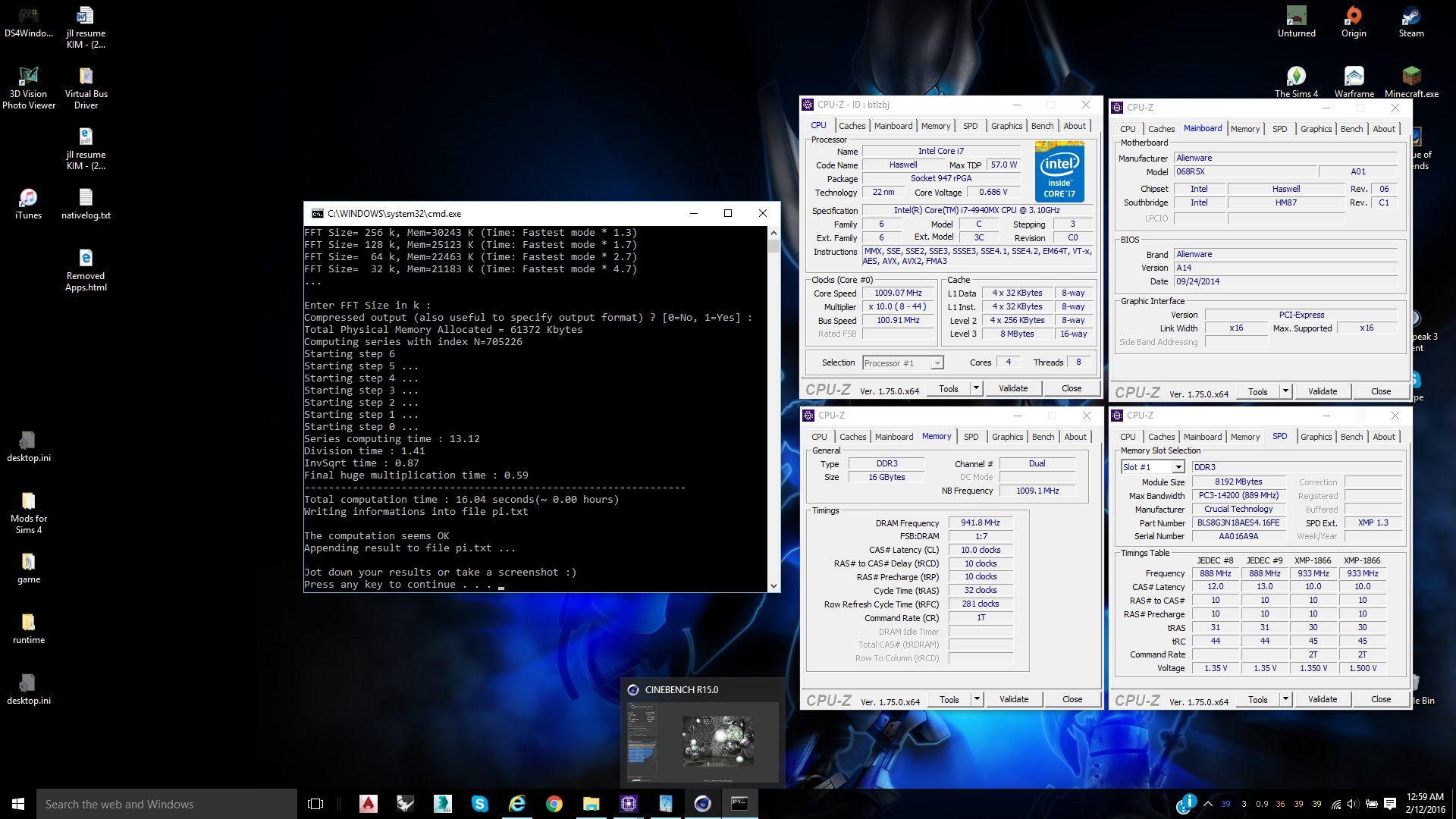Click the Module Size 8192 MBytes value
The width and height of the screenshot is (1456, 819).
[1238, 482]
